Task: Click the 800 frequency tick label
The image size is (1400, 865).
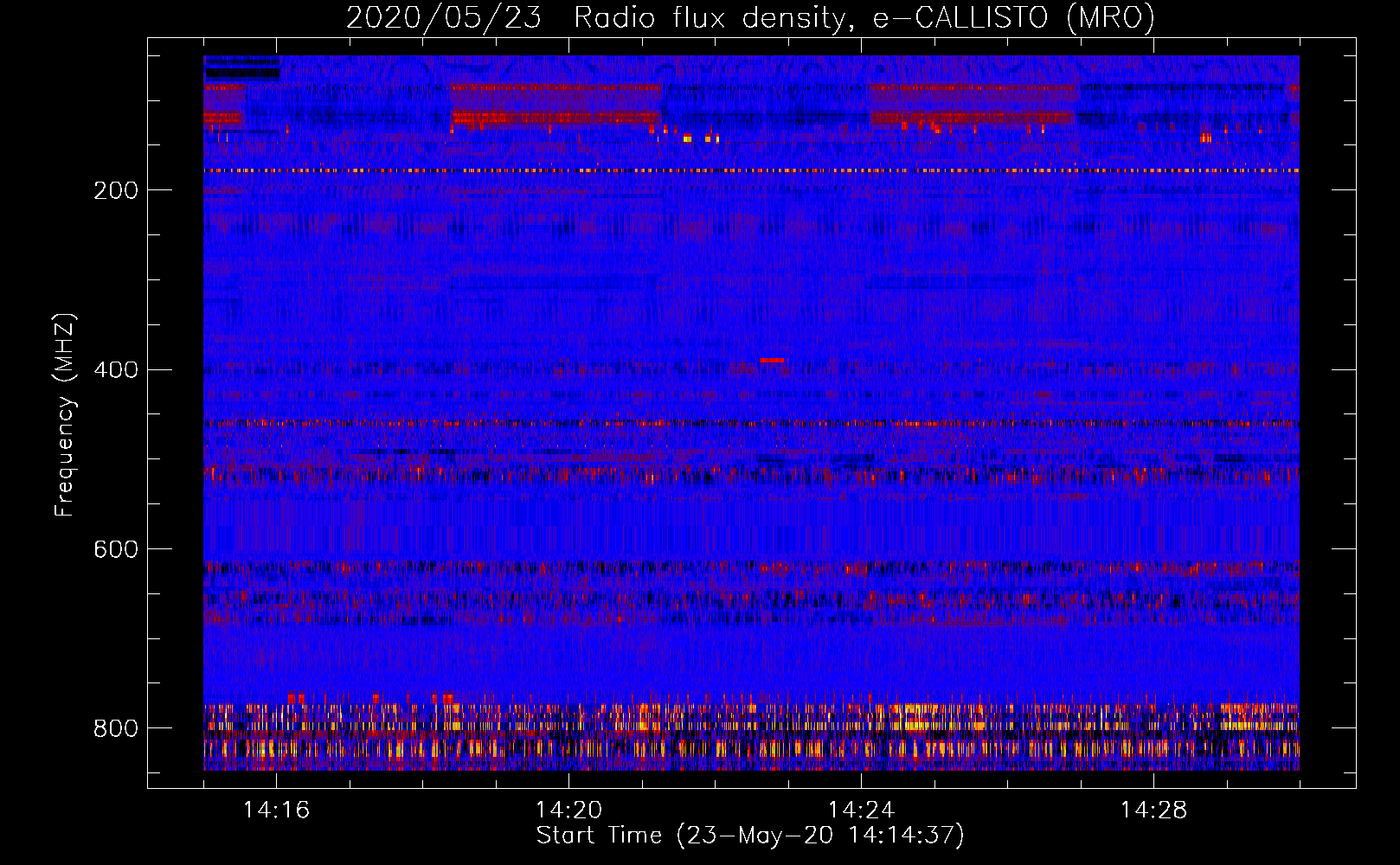Action: [116, 729]
